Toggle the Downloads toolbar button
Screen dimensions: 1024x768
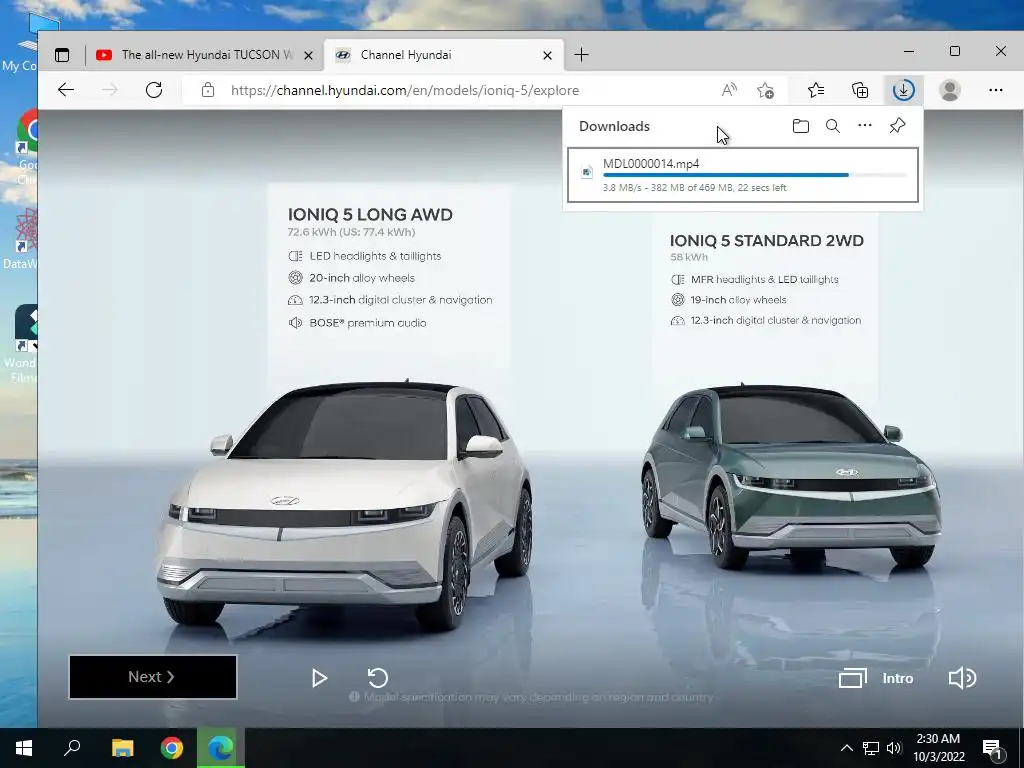point(904,90)
